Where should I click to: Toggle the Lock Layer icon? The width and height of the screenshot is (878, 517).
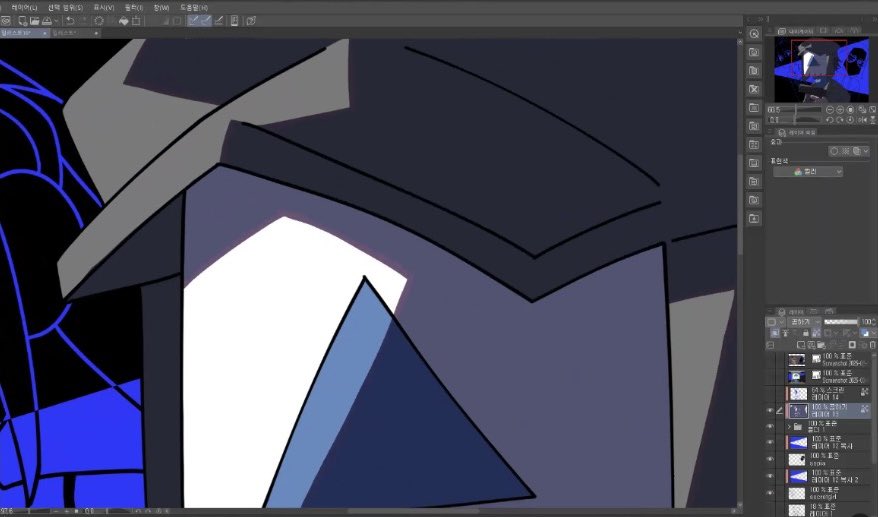point(805,333)
